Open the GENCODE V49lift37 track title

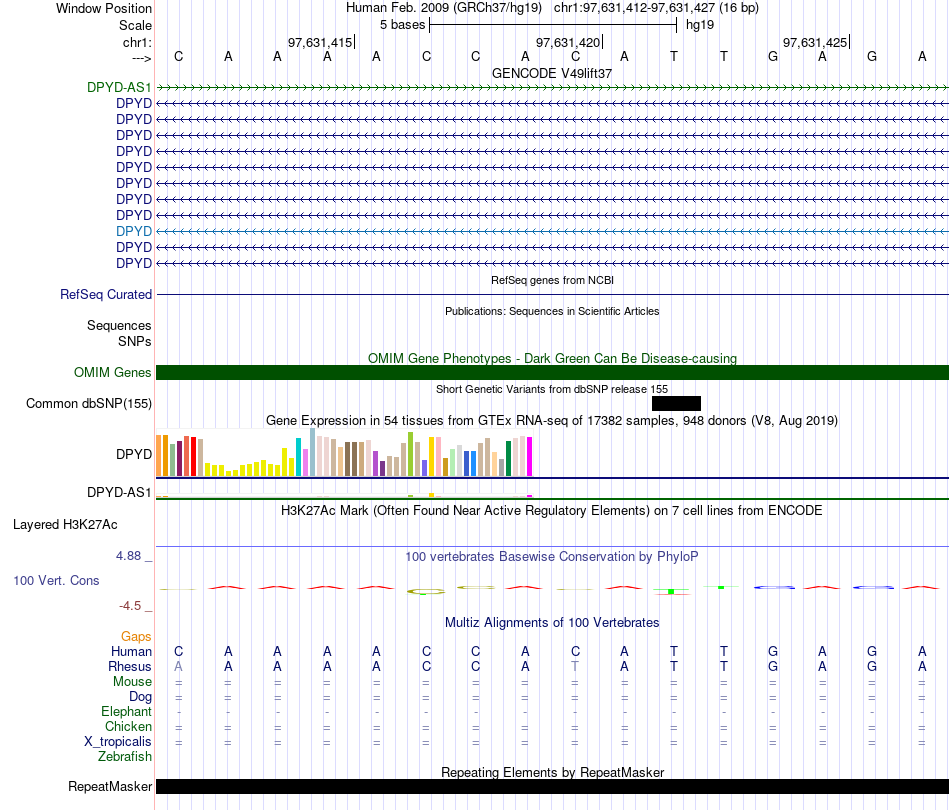(x=552, y=73)
